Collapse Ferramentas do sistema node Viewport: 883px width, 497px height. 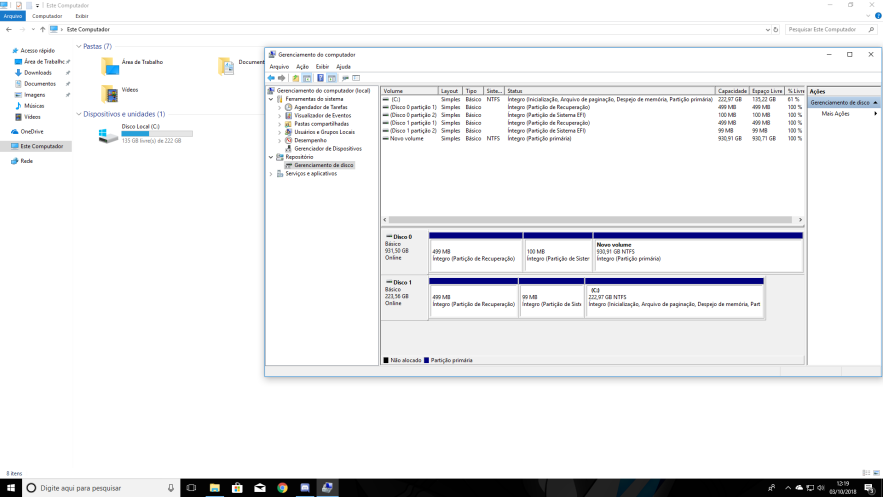pyautogui.click(x=271, y=99)
